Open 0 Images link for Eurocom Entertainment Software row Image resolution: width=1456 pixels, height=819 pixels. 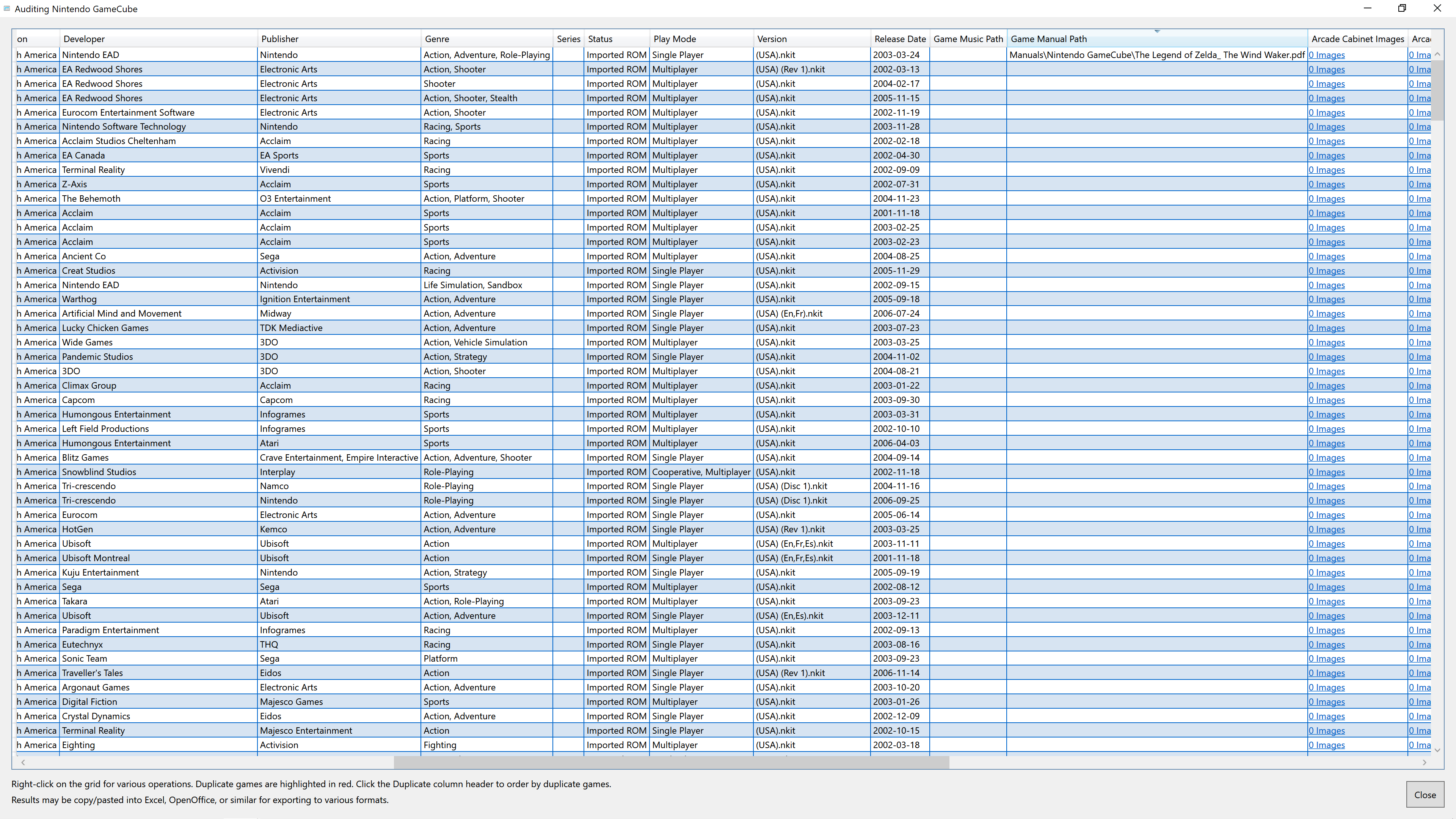pyautogui.click(x=1327, y=113)
